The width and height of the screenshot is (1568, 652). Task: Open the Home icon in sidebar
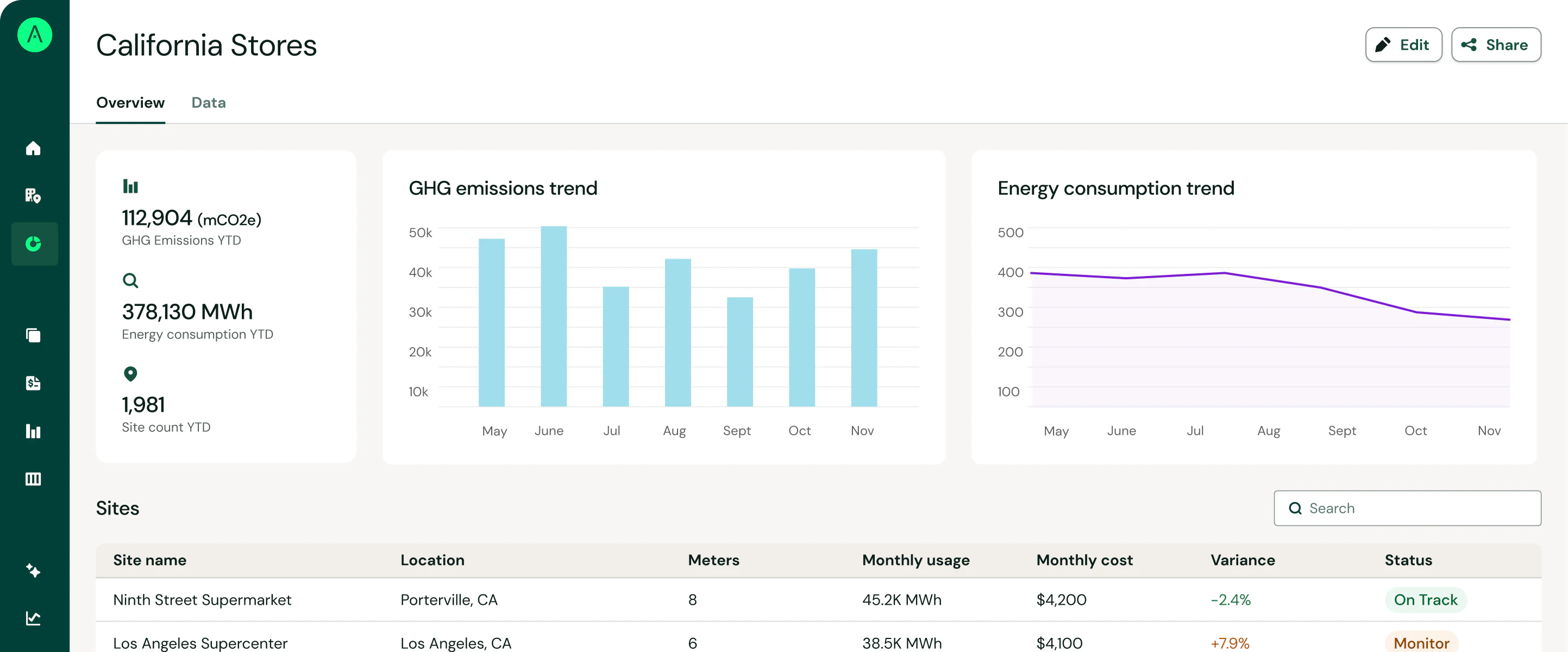pyautogui.click(x=34, y=148)
